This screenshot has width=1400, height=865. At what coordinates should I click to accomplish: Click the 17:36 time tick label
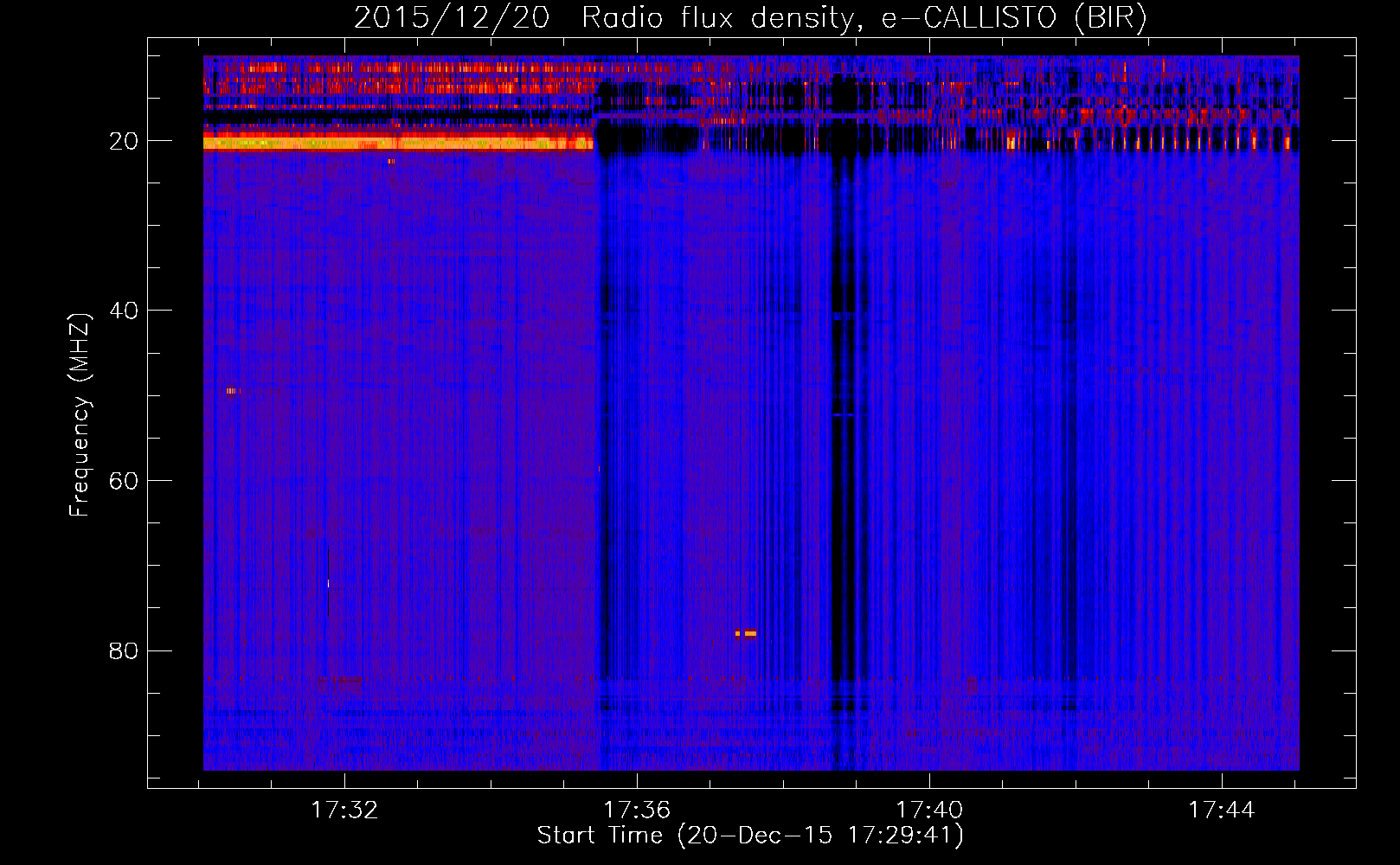point(637,811)
